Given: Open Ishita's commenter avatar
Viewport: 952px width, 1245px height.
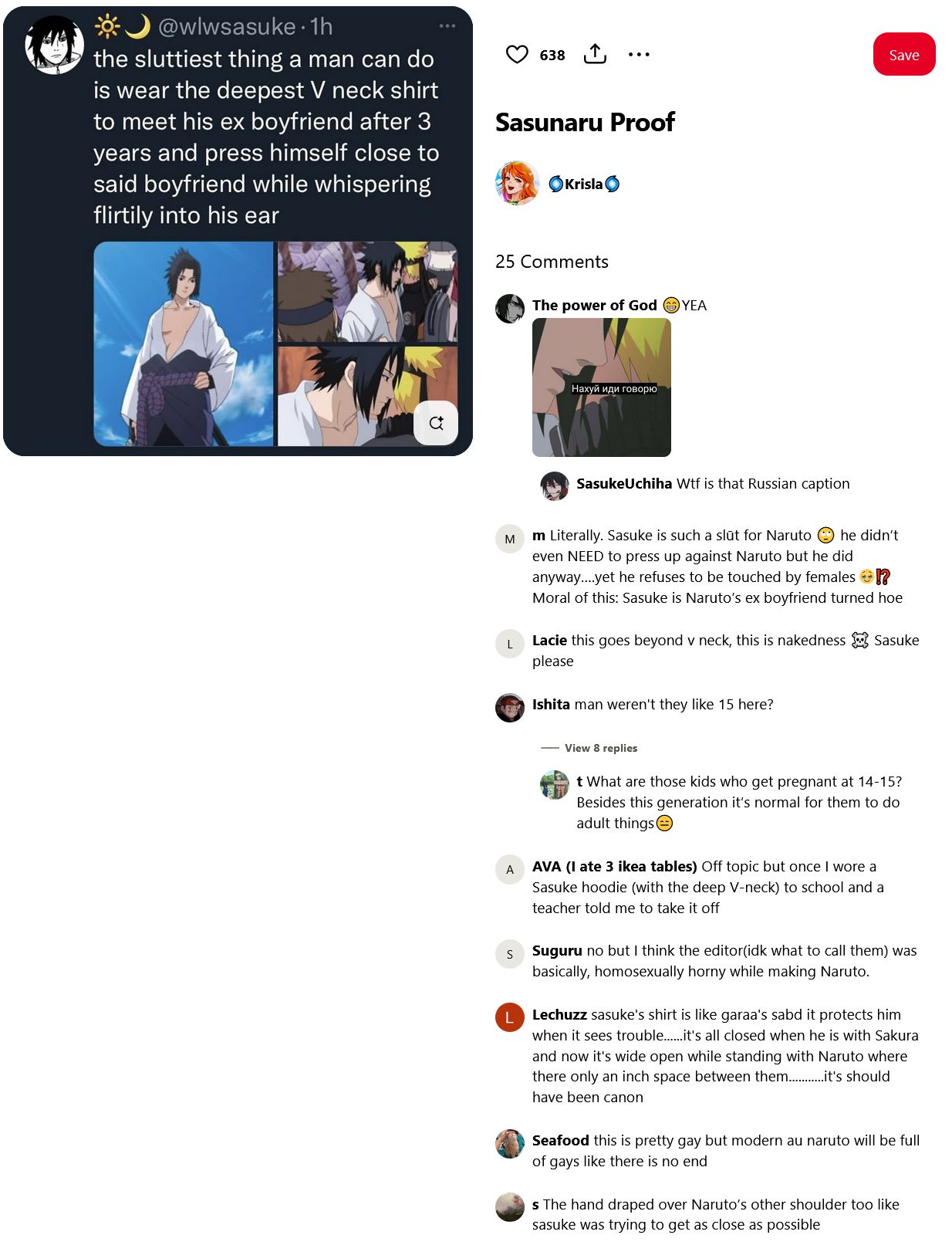Looking at the screenshot, I should [x=510, y=708].
